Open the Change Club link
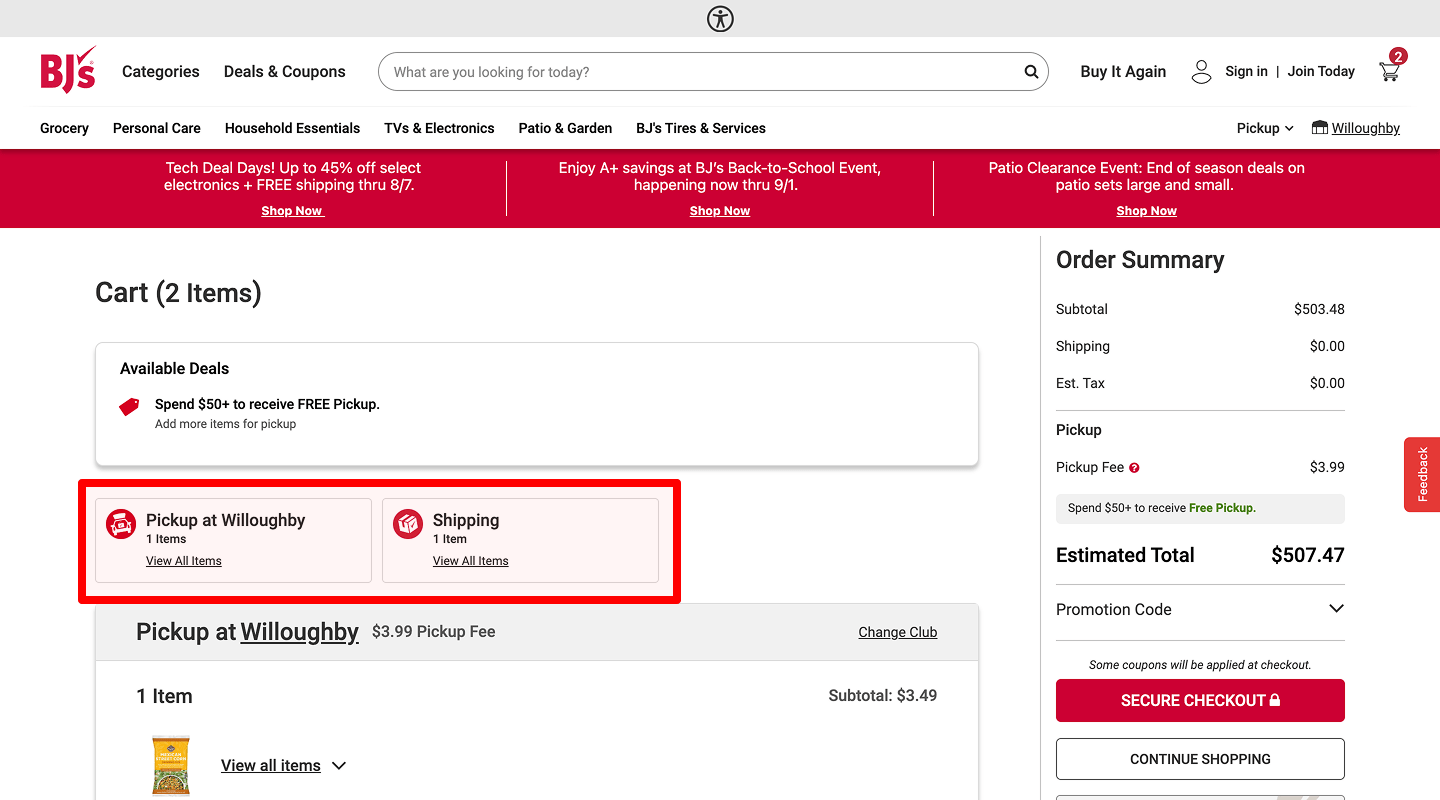Viewport: 1440px width, 800px height. pyautogui.click(x=897, y=631)
